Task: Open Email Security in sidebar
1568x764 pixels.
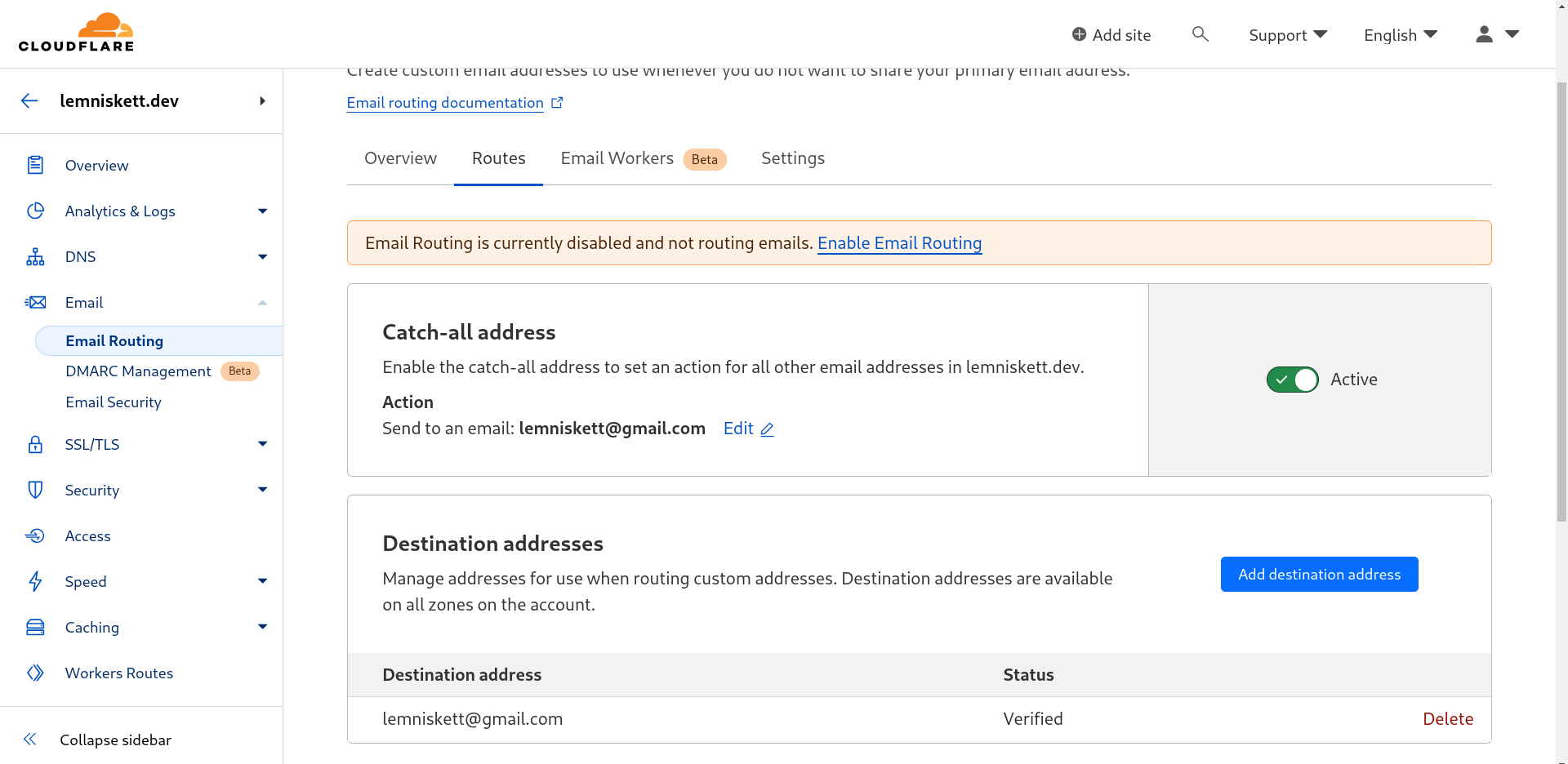Action: coord(114,402)
